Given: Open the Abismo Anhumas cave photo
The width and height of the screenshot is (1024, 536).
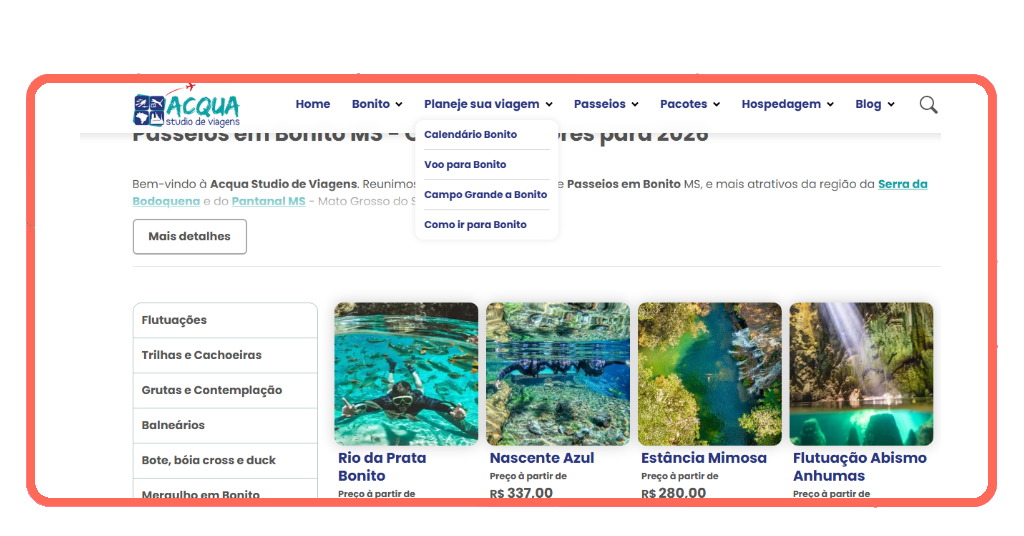Looking at the screenshot, I should (861, 374).
